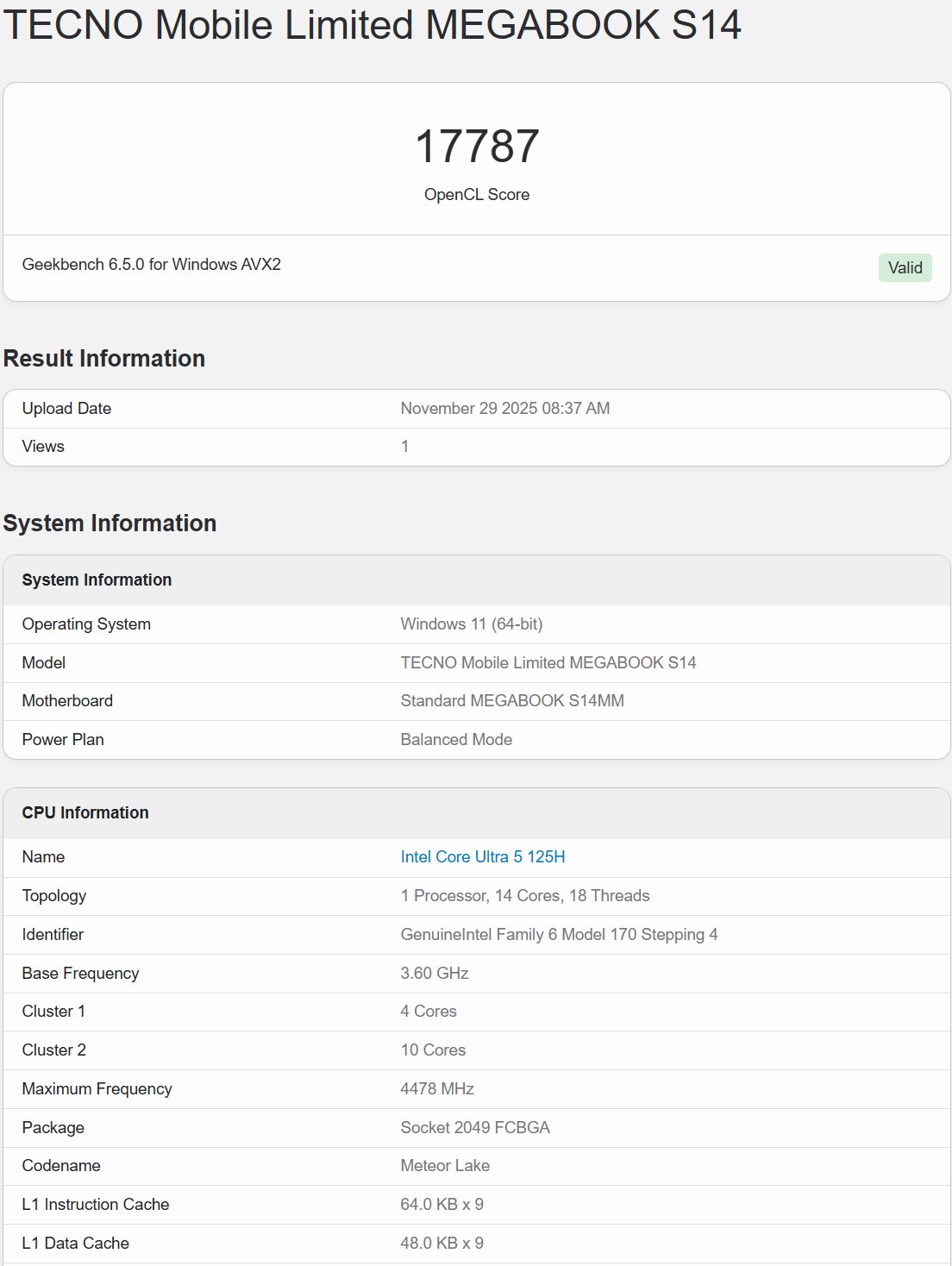Click the 4478 MHz maximum frequency value

[x=436, y=1088]
